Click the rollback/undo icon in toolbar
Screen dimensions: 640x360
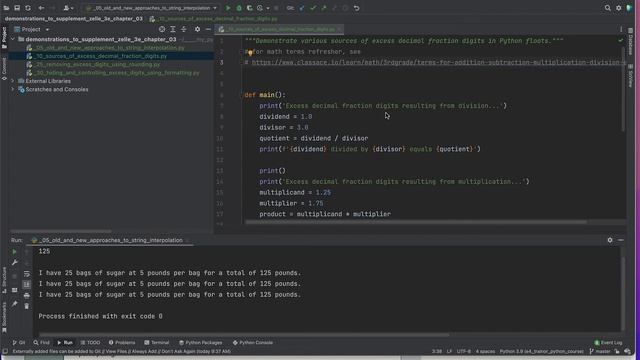point(356,8)
